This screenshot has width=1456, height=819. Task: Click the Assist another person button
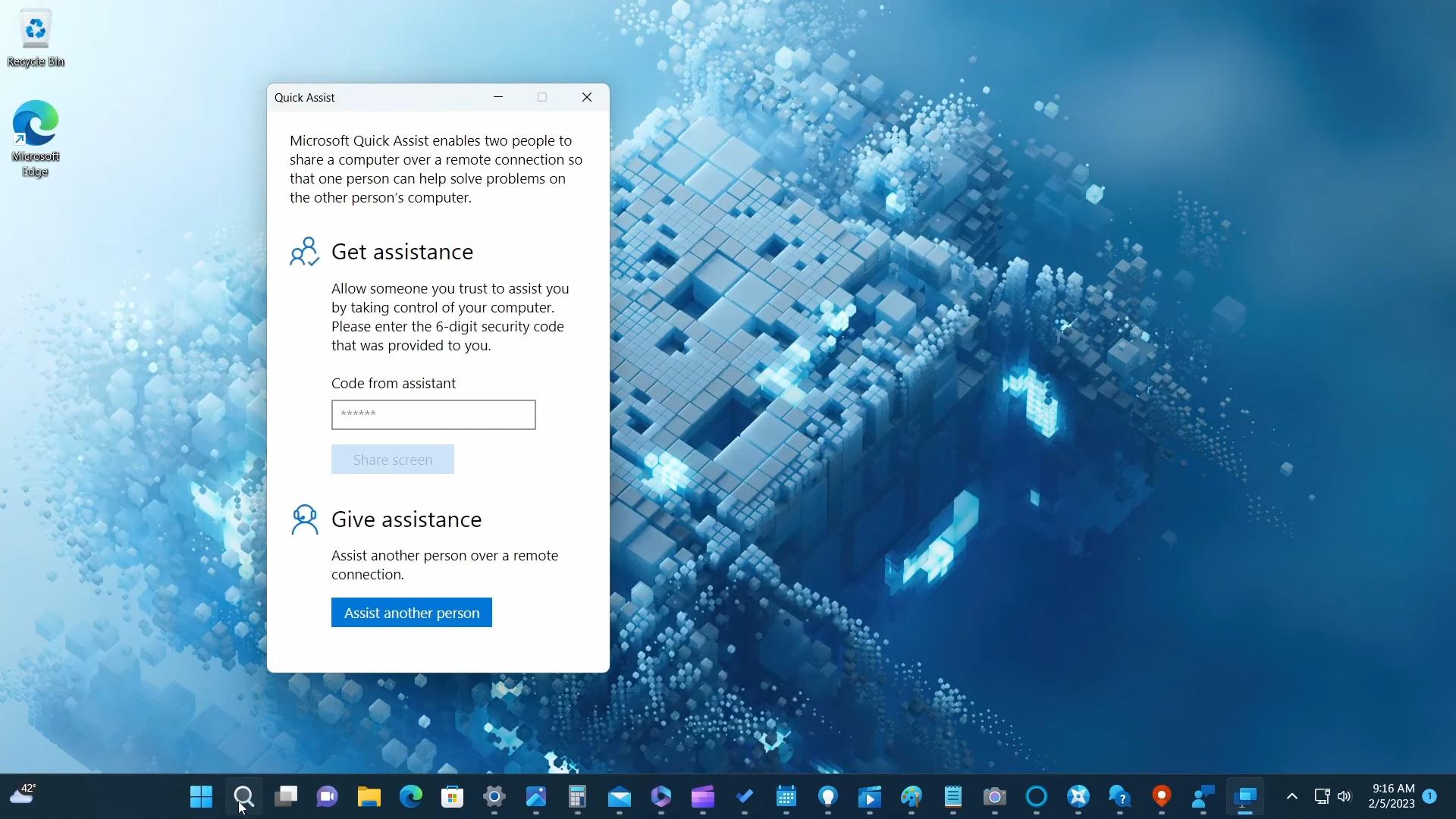(411, 613)
